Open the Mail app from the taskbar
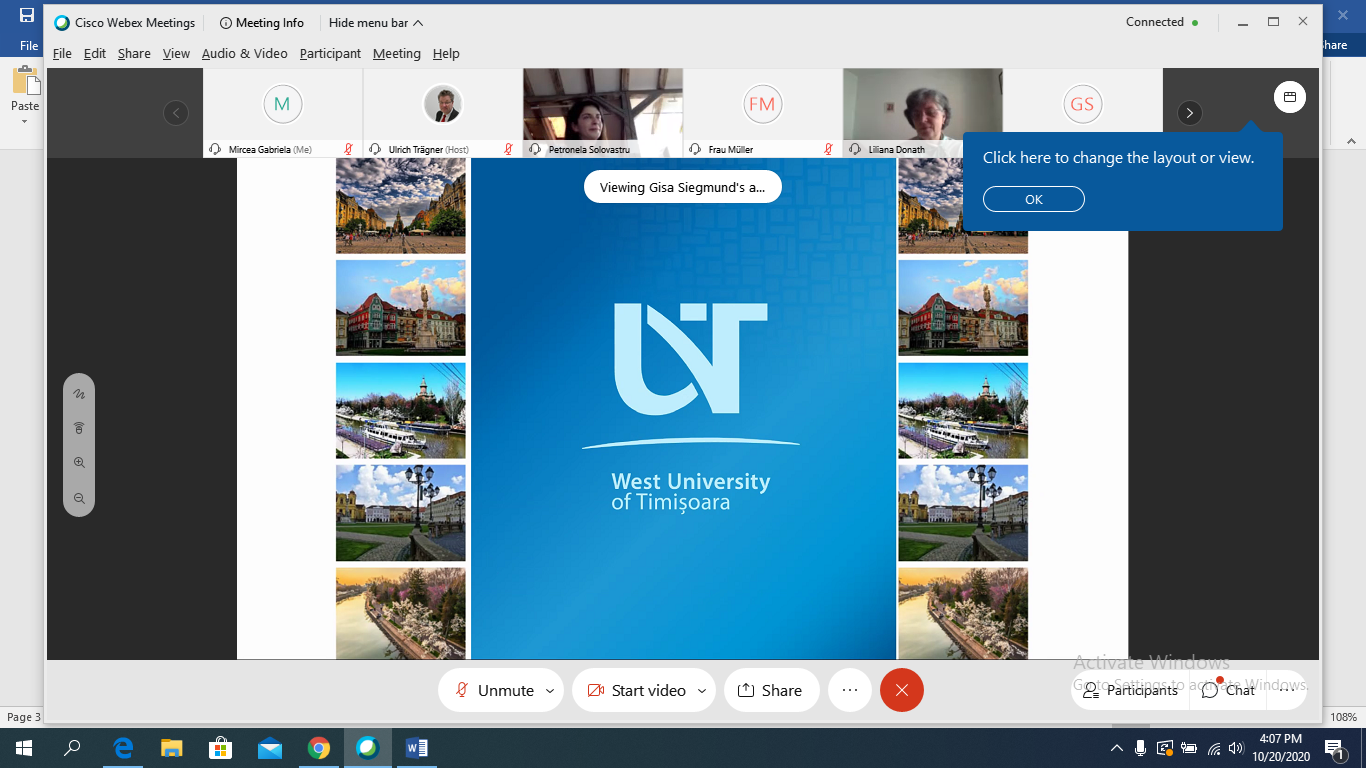1366x768 pixels. (270, 748)
